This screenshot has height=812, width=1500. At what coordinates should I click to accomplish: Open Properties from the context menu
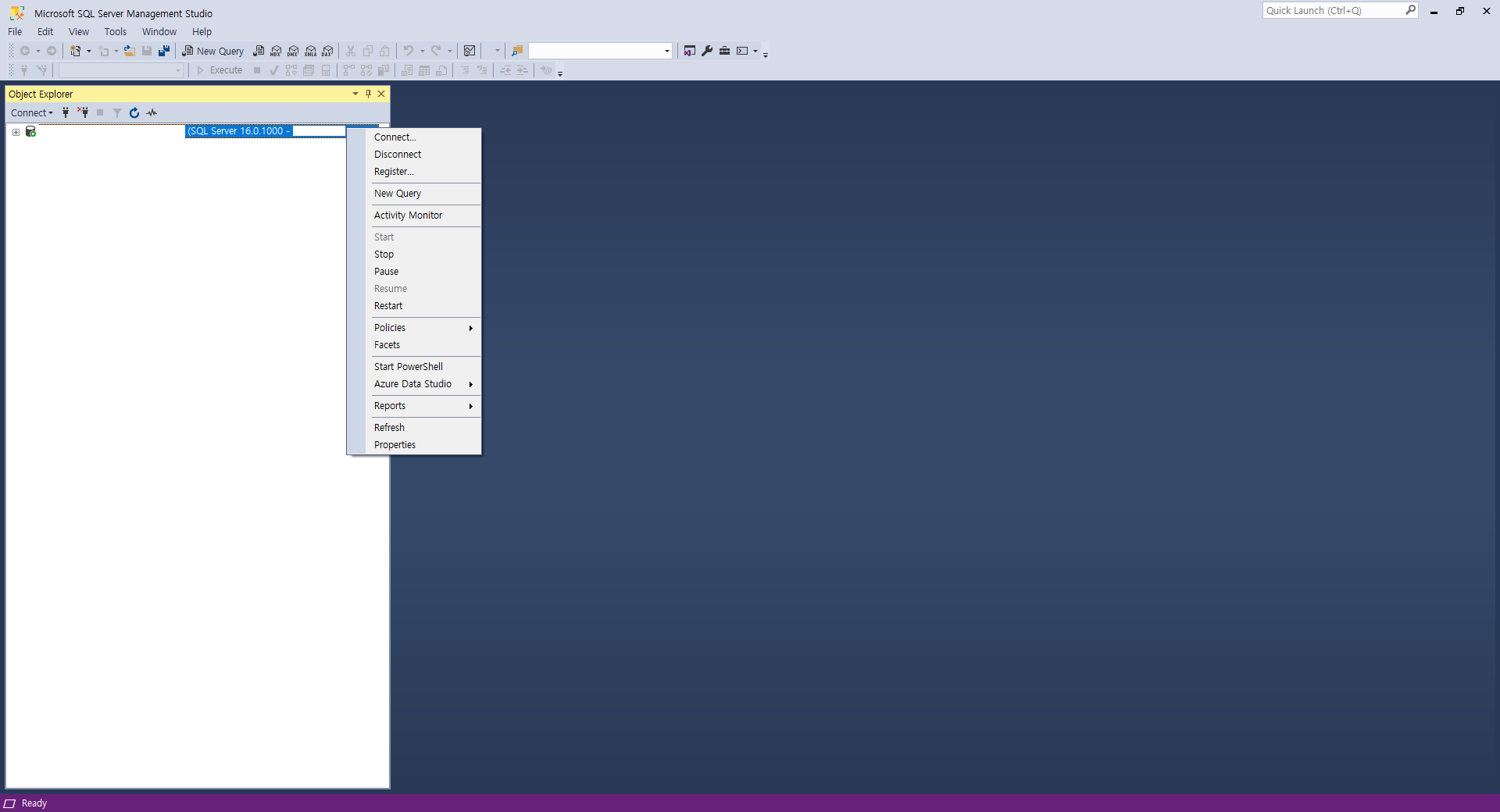coord(414,445)
